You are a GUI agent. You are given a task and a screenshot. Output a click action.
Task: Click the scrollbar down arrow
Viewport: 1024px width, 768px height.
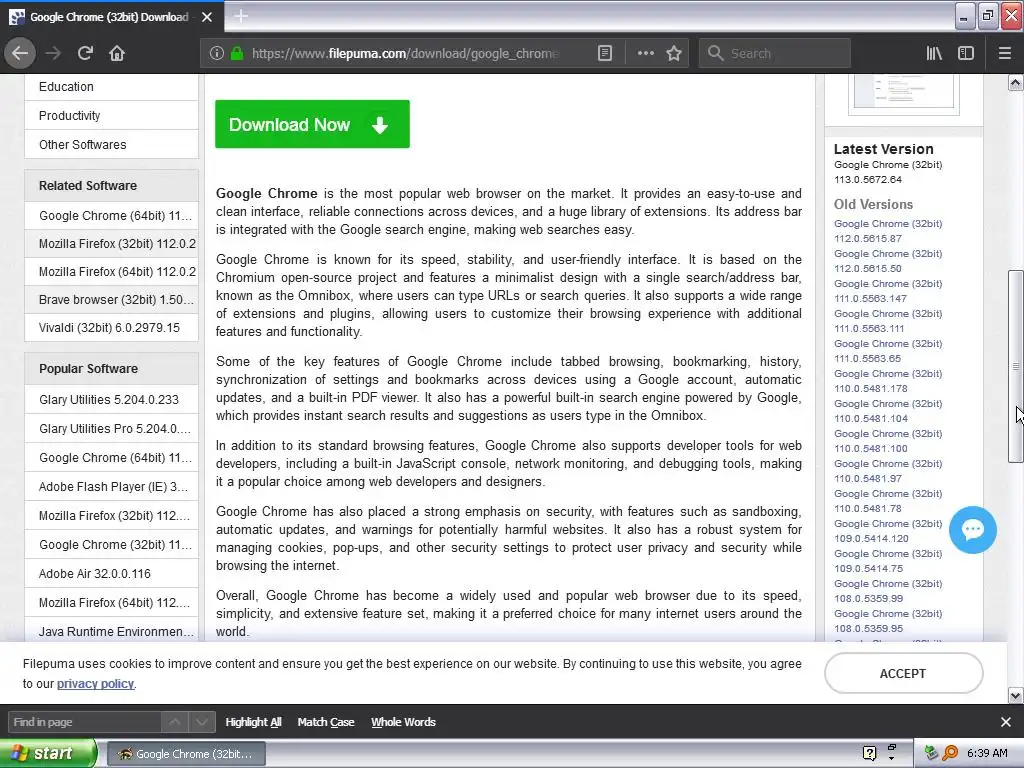(x=1016, y=696)
